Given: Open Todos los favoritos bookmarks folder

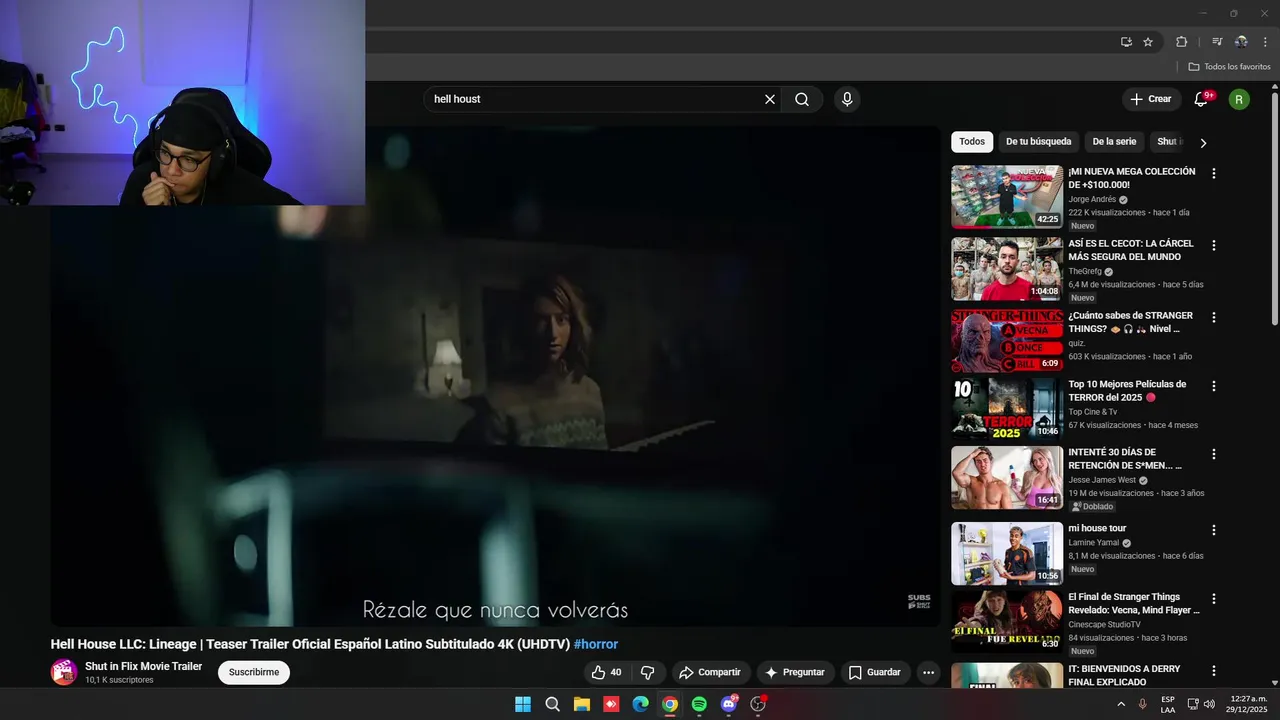Looking at the screenshot, I should (x=1229, y=67).
